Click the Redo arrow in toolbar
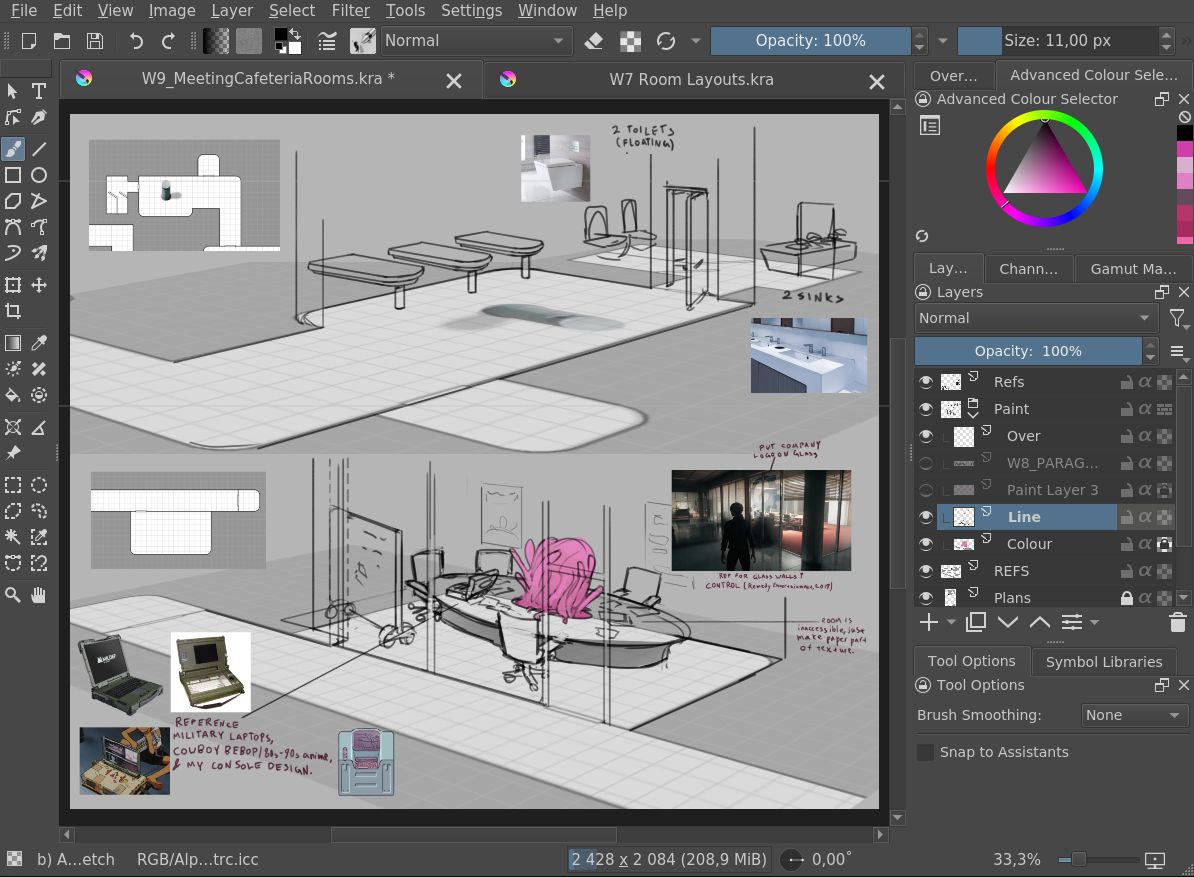Screen dimensions: 1194x877 [x=168, y=40]
